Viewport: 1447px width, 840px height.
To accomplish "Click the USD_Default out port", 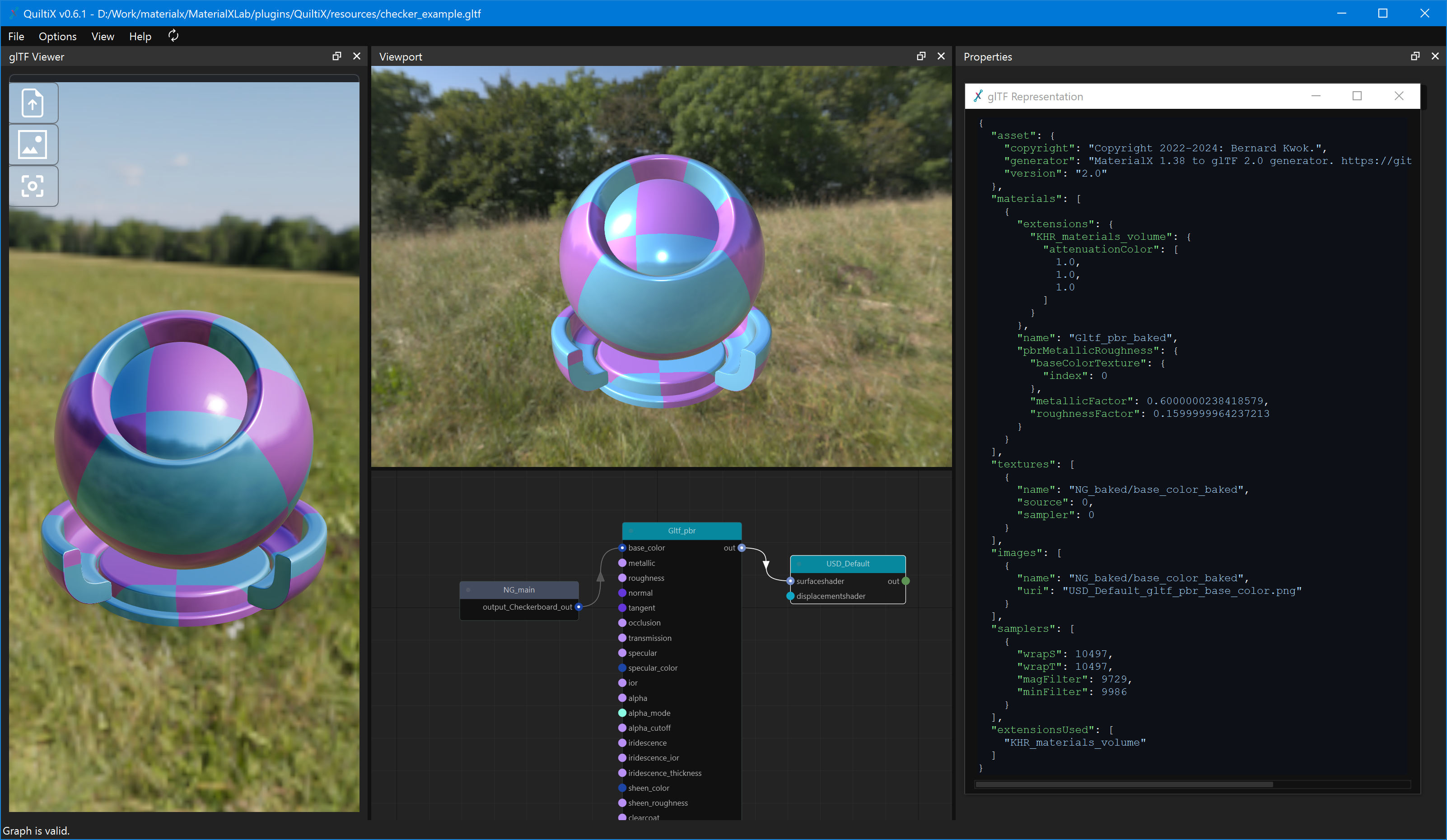I will 906,581.
